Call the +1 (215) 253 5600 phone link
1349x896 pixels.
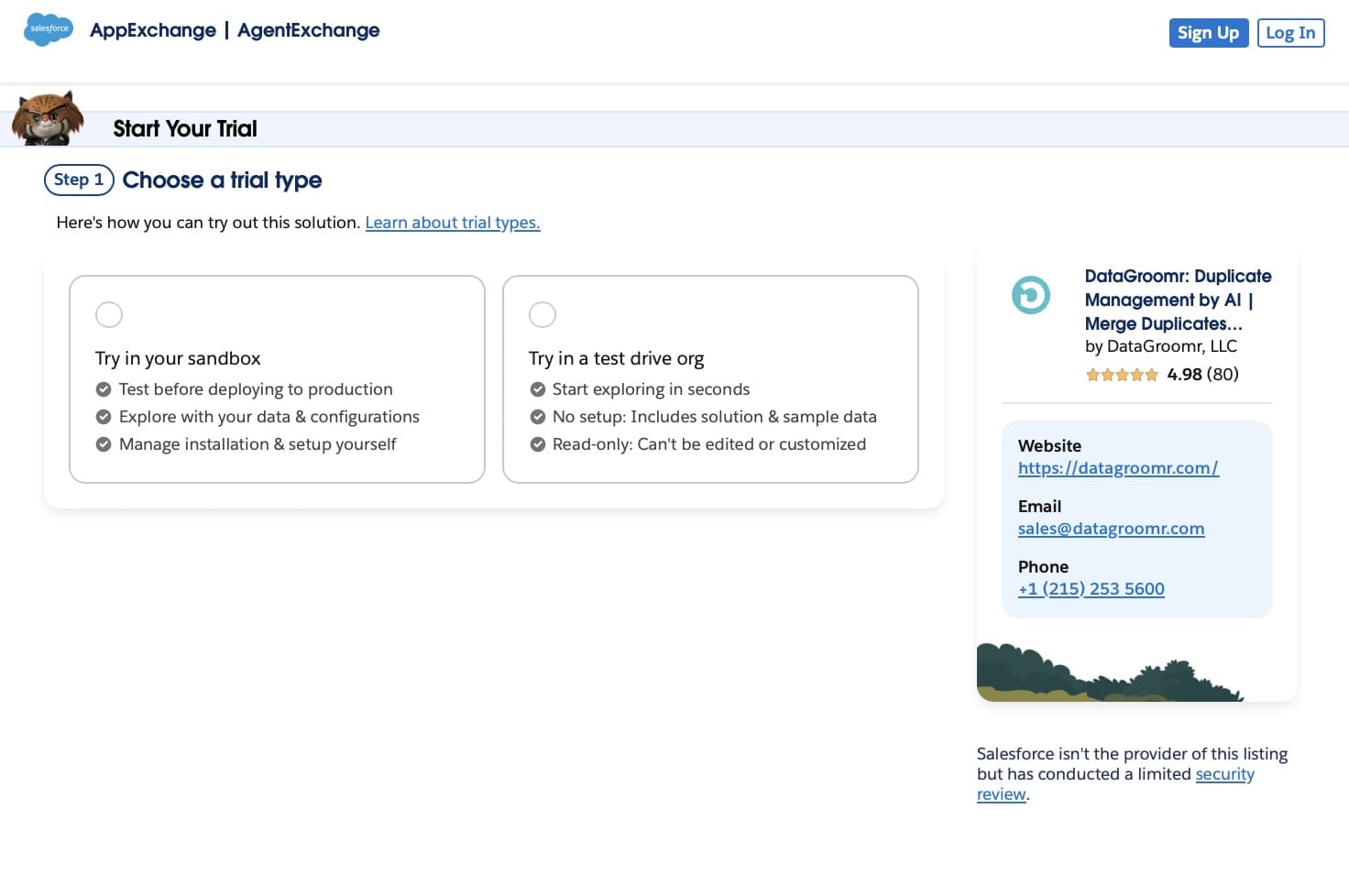(x=1091, y=589)
